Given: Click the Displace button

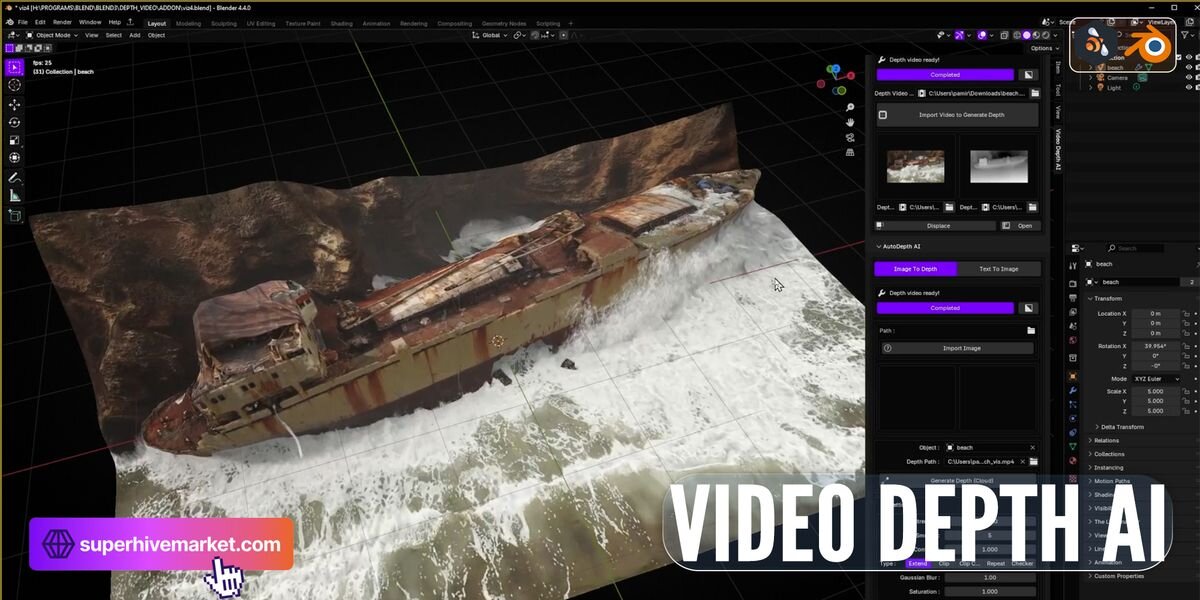Looking at the screenshot, I should [938, 226].
